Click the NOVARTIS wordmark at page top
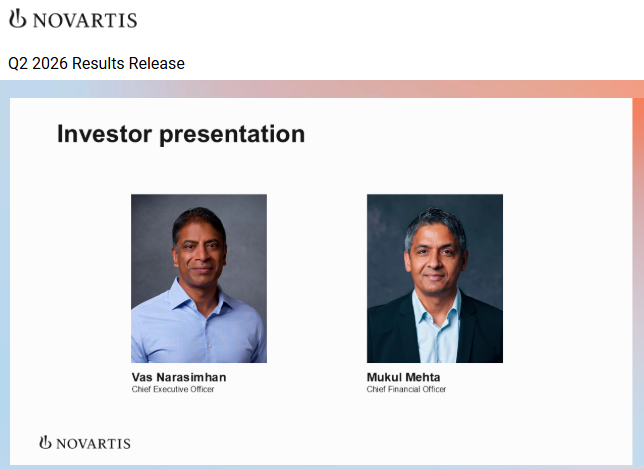The image size is (644, 469). [85, 21]
